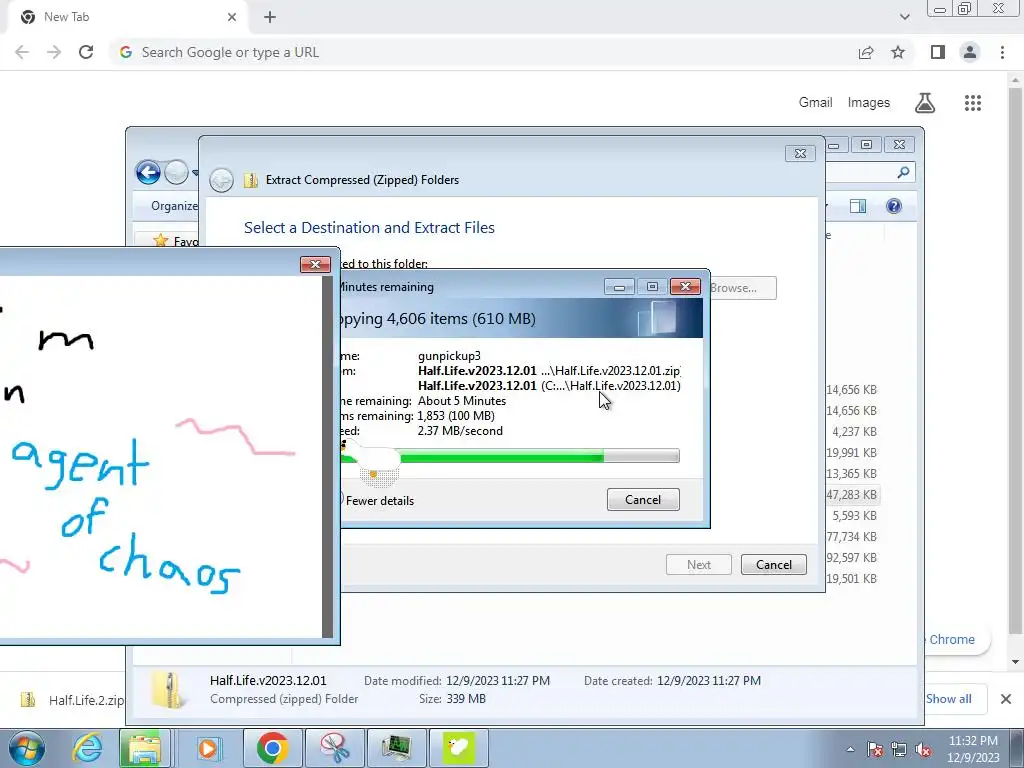Screen dimensions: 1024x768
Task: Click drawing window vertical scrollbar
Action: tap(328, 456)
